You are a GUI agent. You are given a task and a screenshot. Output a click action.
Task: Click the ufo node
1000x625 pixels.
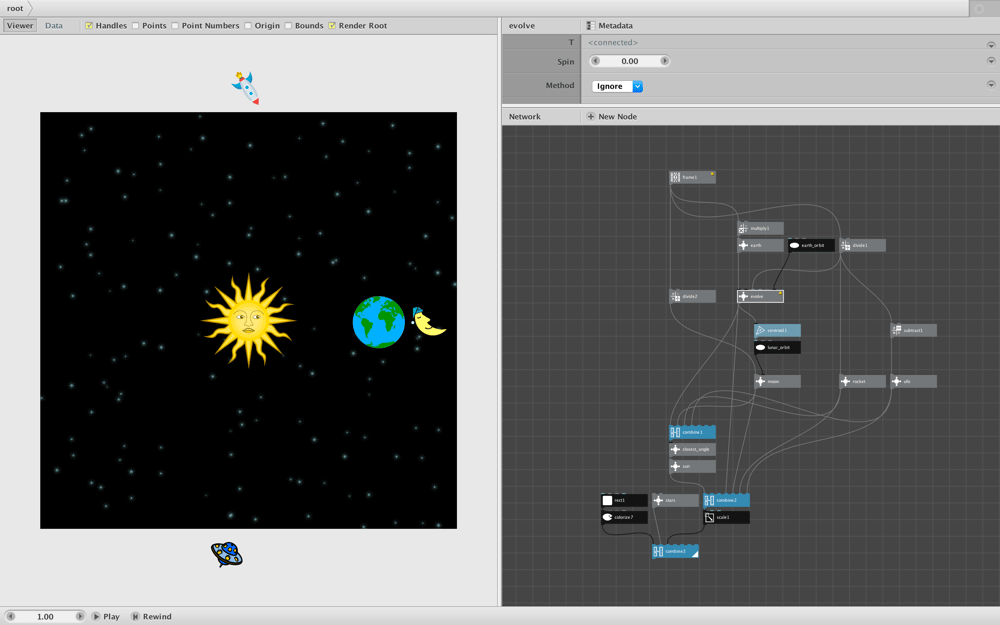coord(913,381)
